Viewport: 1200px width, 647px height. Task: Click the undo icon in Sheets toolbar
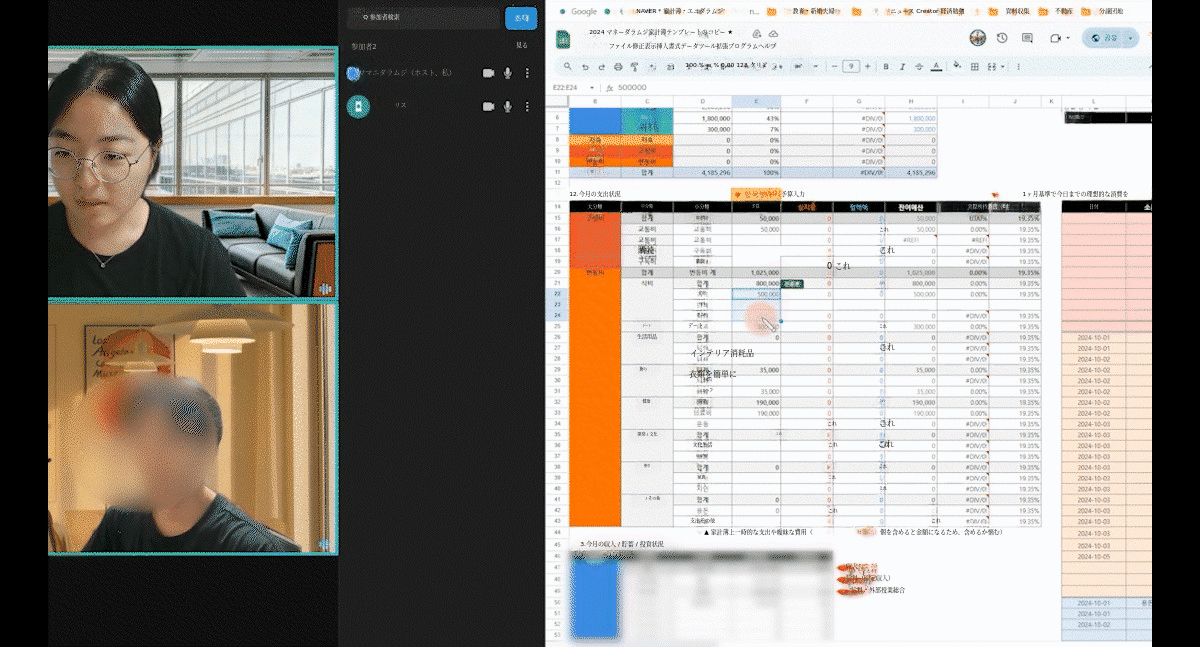tap(585, 67)
